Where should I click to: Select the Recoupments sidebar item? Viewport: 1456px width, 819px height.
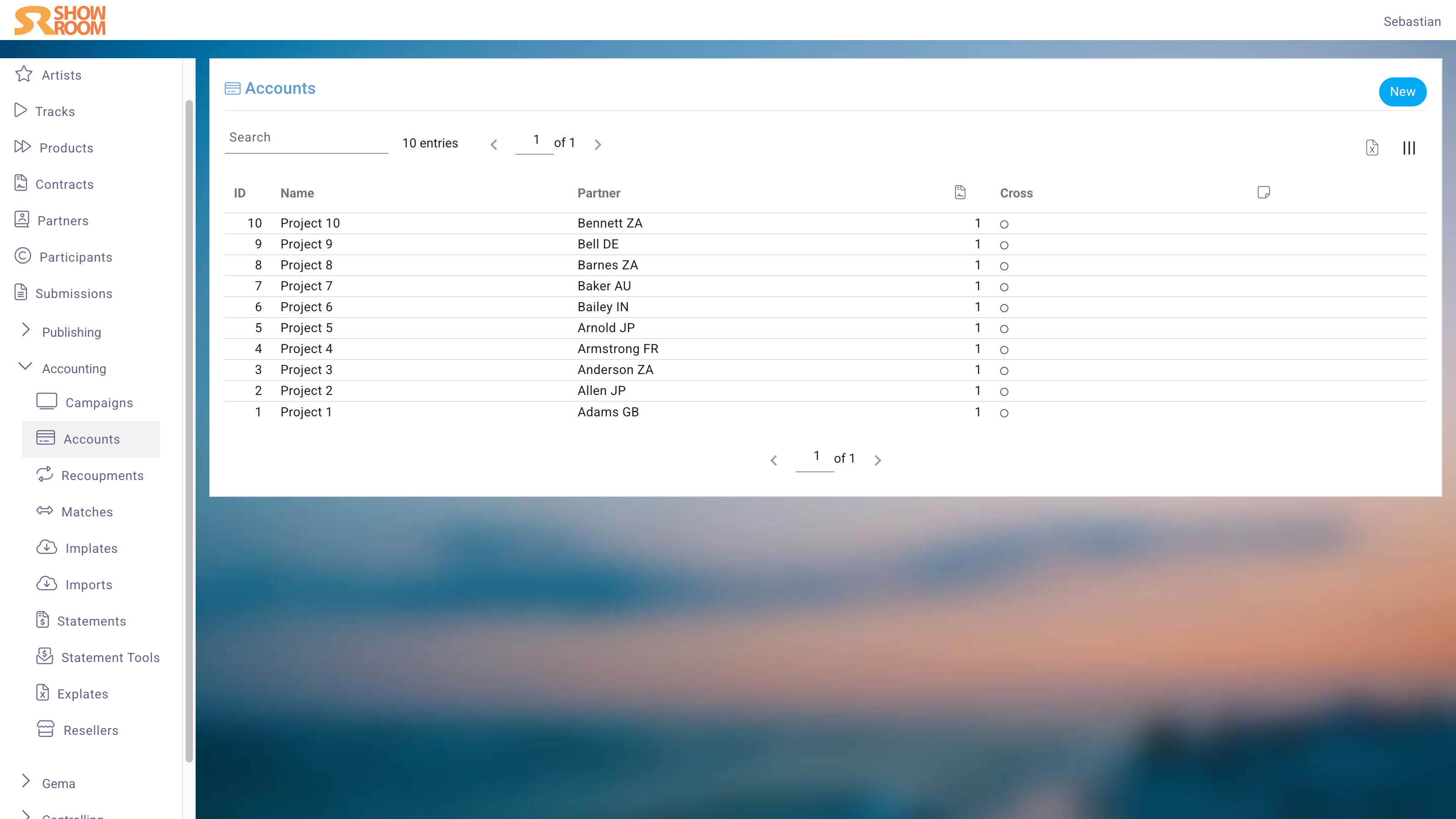pyautogui.click(x=103, y=475)
